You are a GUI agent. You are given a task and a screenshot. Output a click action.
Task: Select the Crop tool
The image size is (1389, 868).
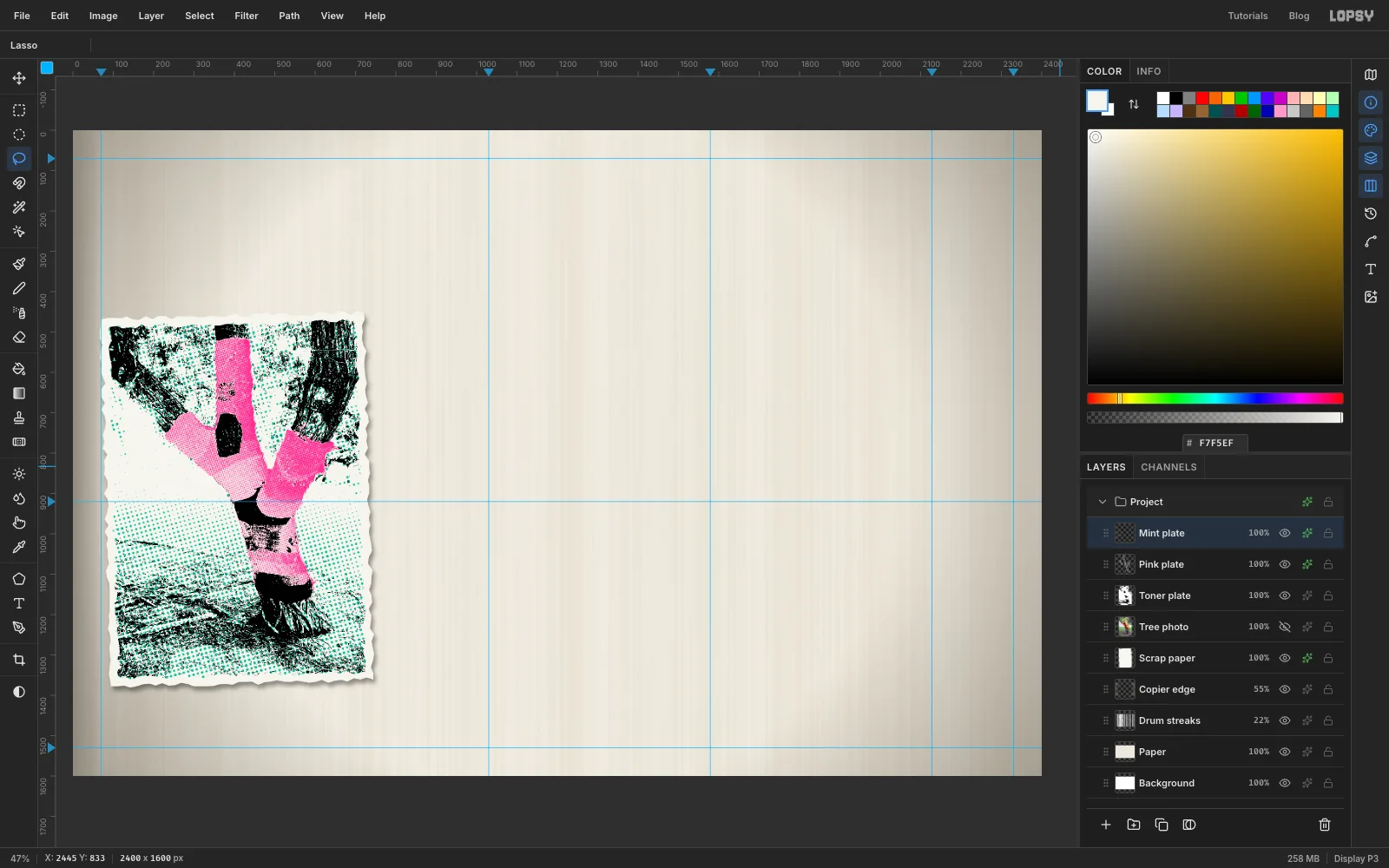pos(19,660)
